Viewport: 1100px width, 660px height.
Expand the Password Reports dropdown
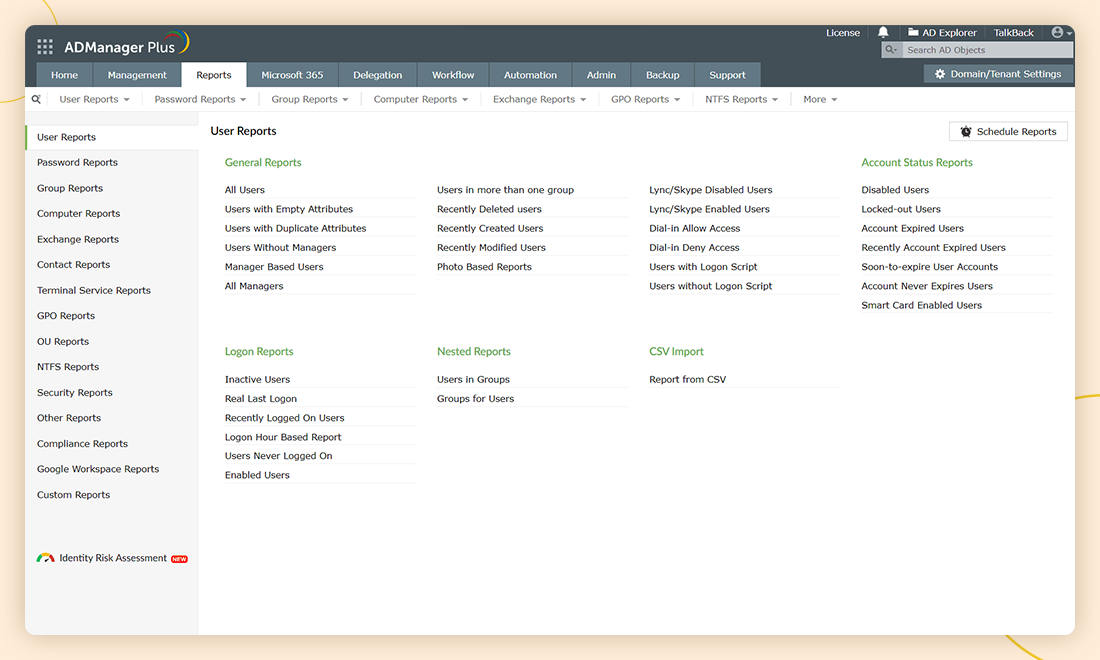pyautogui.click(x=200, y=99)
